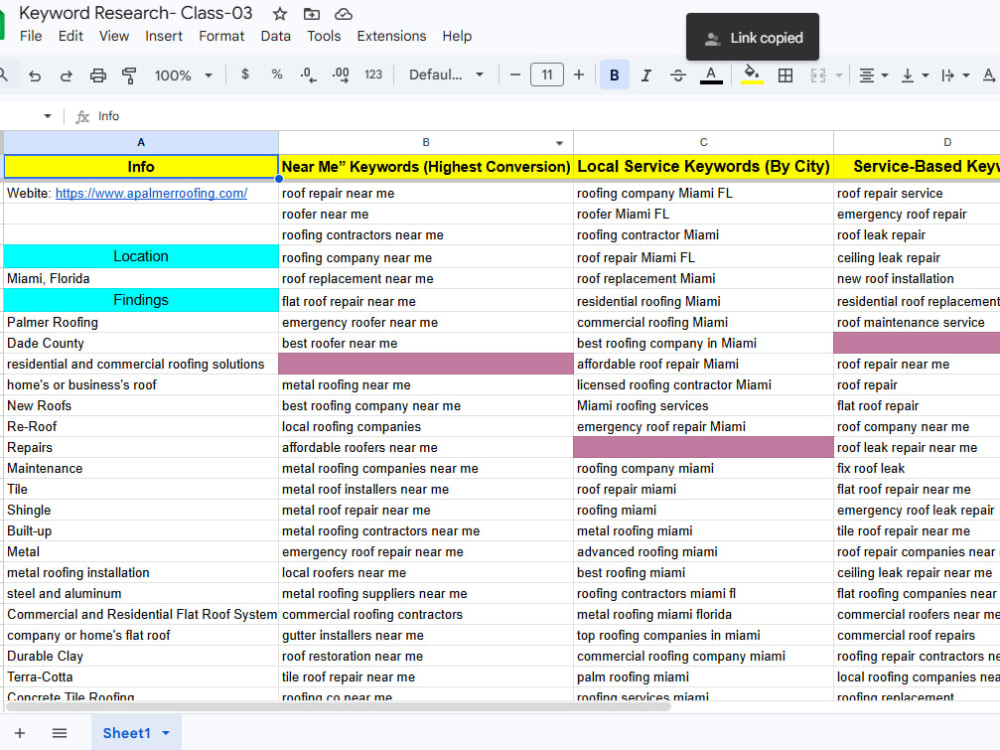The width and height of the screenshot is (1000, 750).
Task: Open horizontal align dropdown
Action: click(x=873, y=75)
